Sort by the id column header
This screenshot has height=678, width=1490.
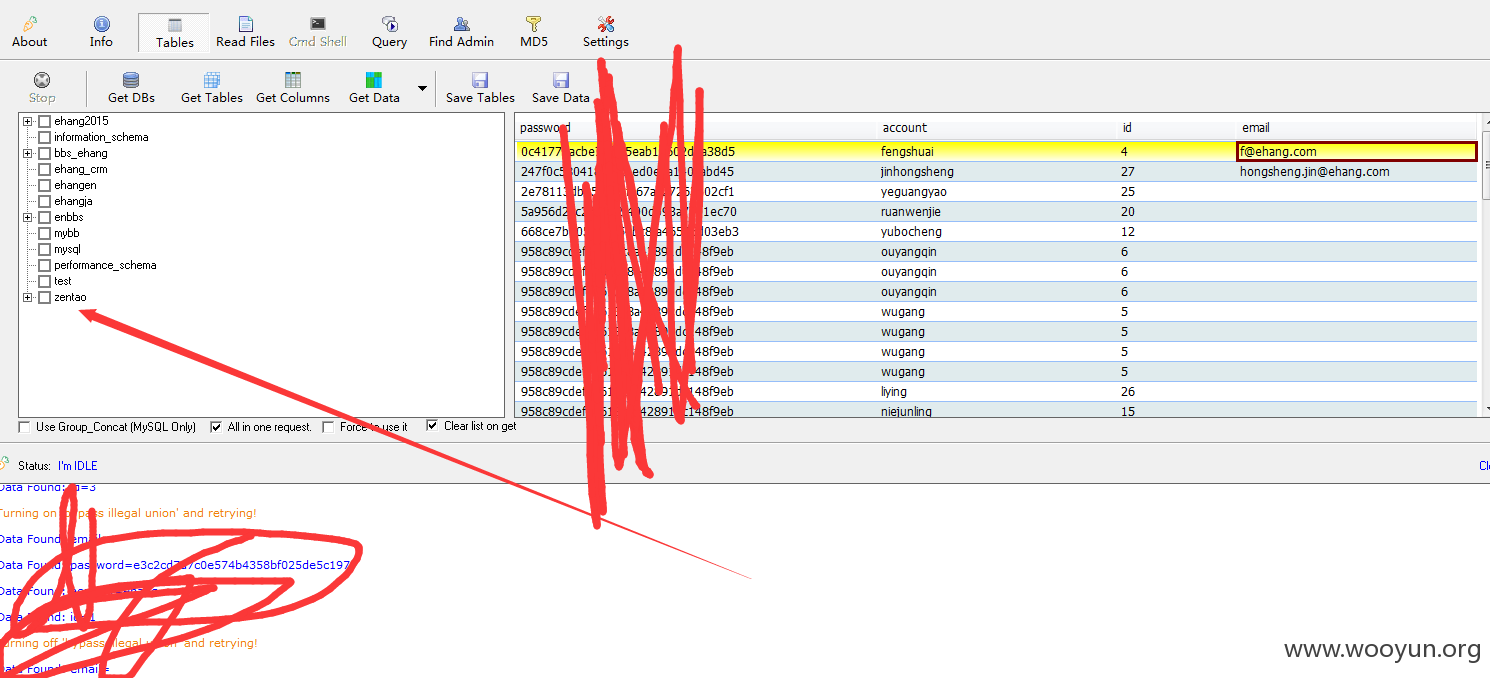(1127, 128)
